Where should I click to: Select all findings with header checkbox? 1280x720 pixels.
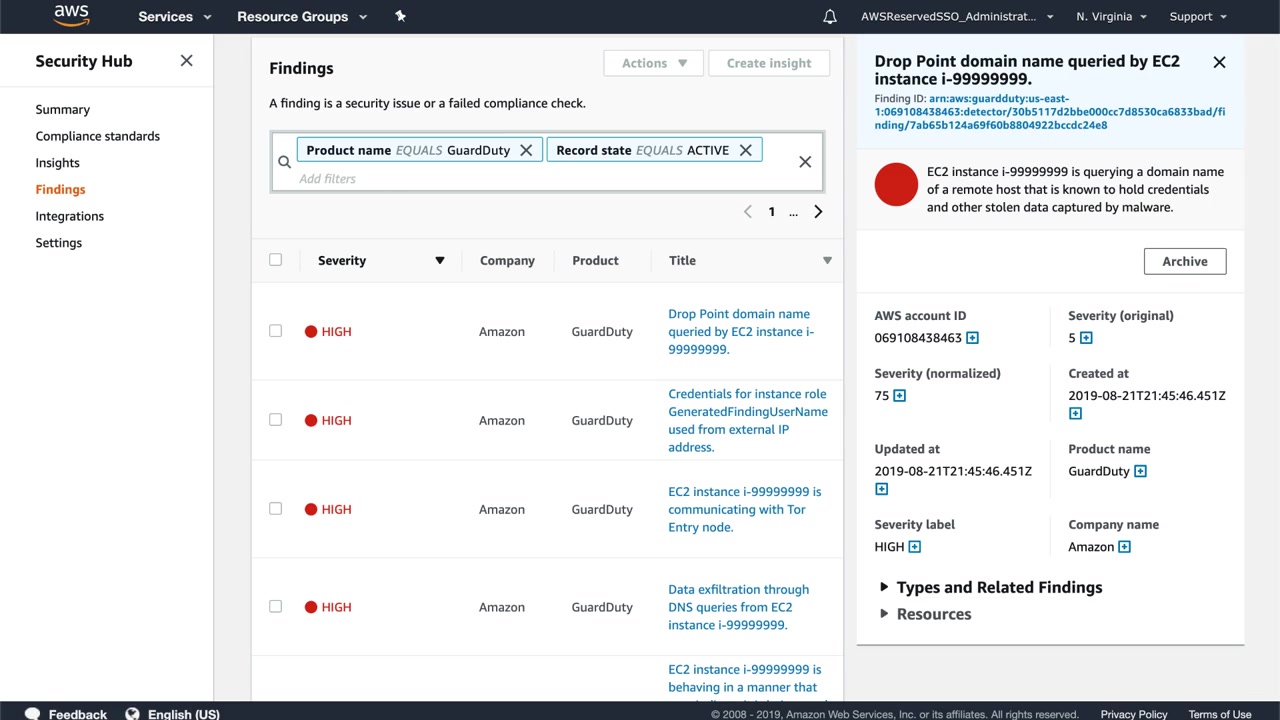275,260
